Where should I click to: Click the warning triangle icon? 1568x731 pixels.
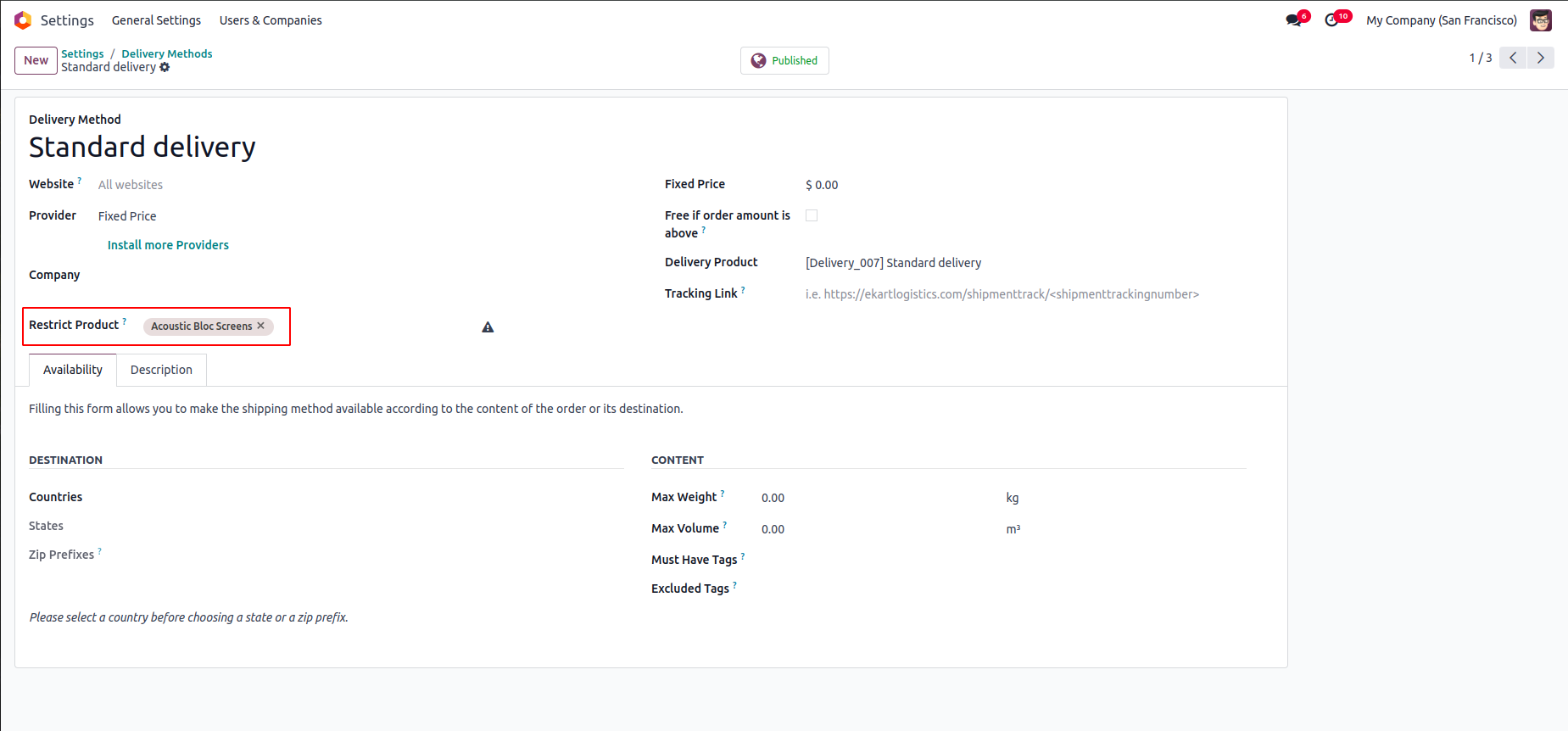(488, 327)
